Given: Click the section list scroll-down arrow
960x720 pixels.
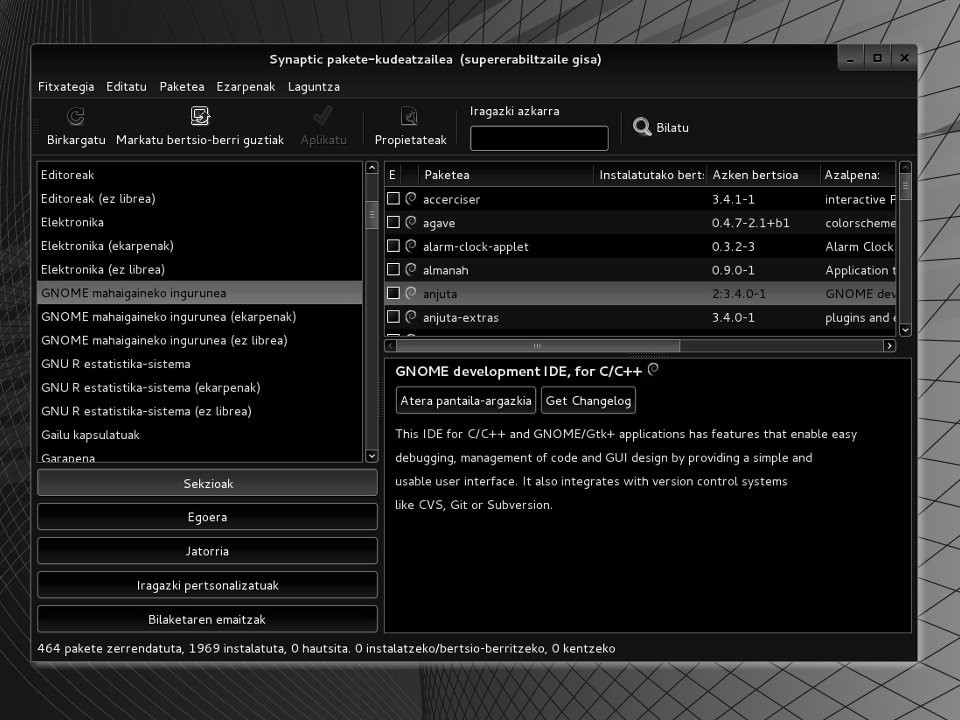Looking at the screenshot, I should [372, 456].
